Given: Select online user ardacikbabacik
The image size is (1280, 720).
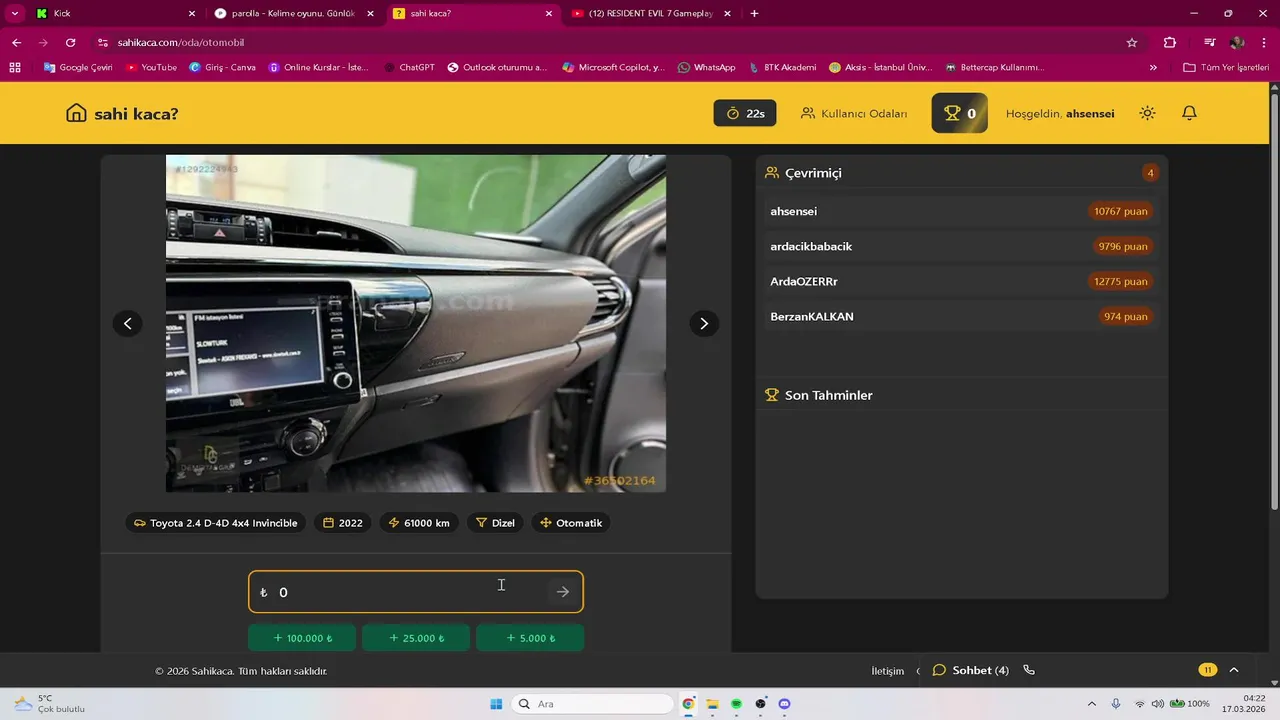Looking at the screenshot, I should [961, 246].
